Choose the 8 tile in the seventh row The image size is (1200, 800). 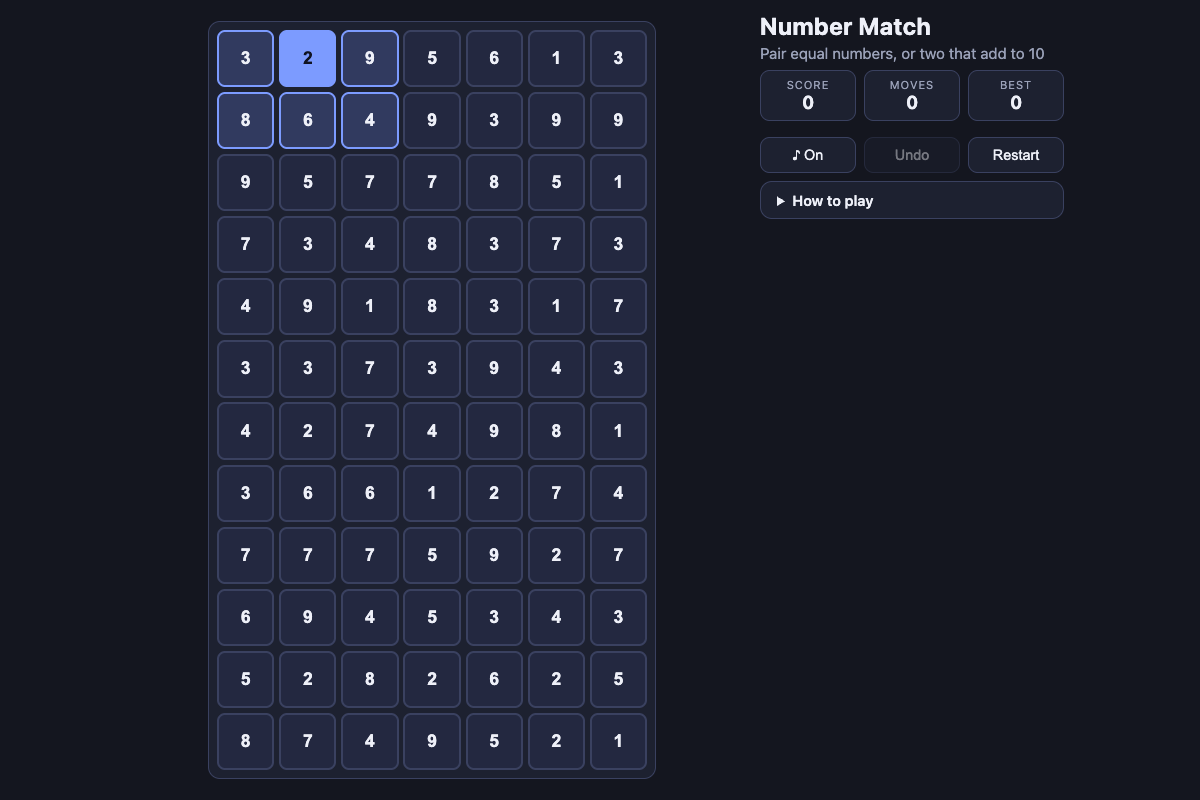point(556,431)
